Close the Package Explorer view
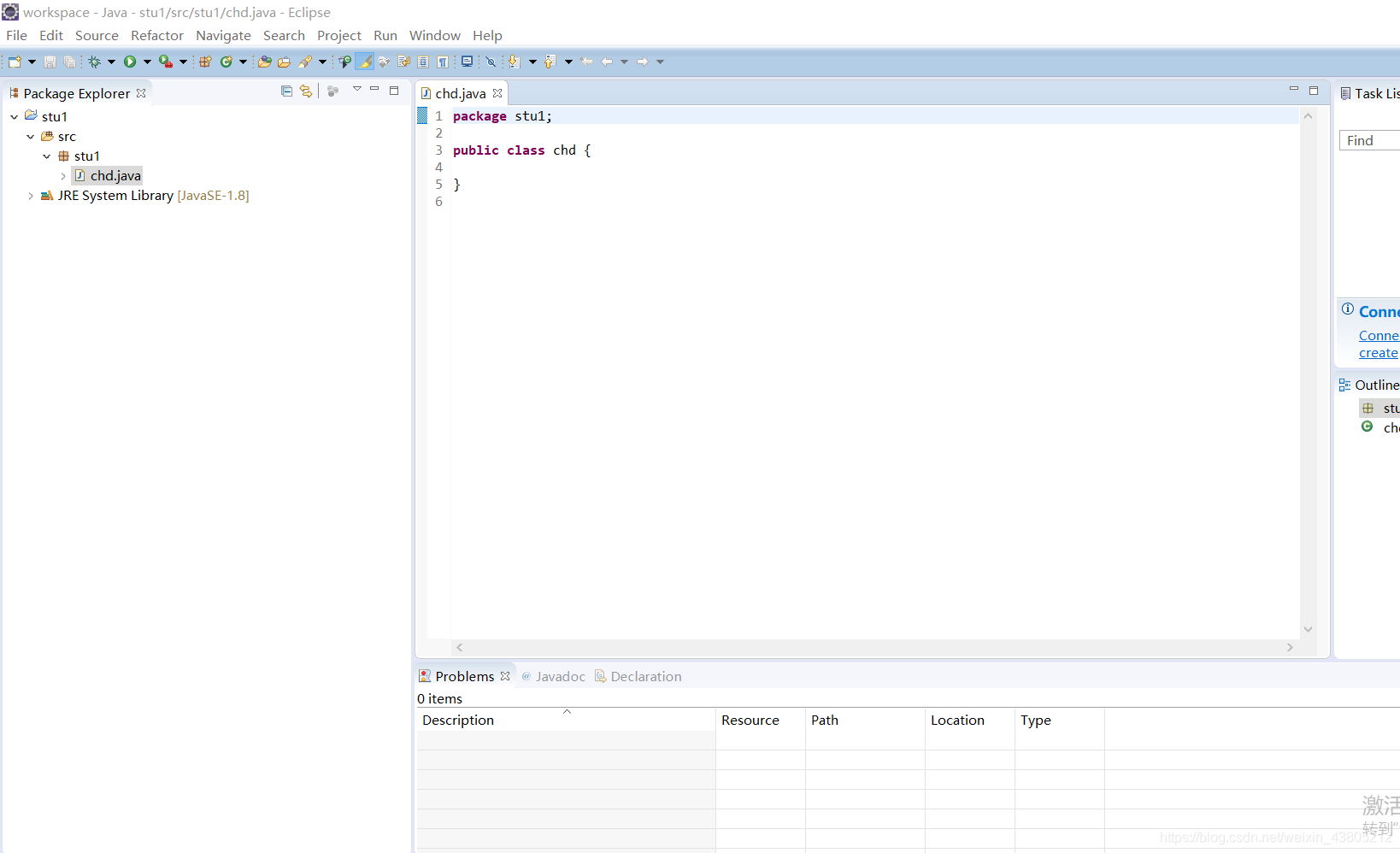Viewport: 1400px width, 853px height. pos(141,93)
